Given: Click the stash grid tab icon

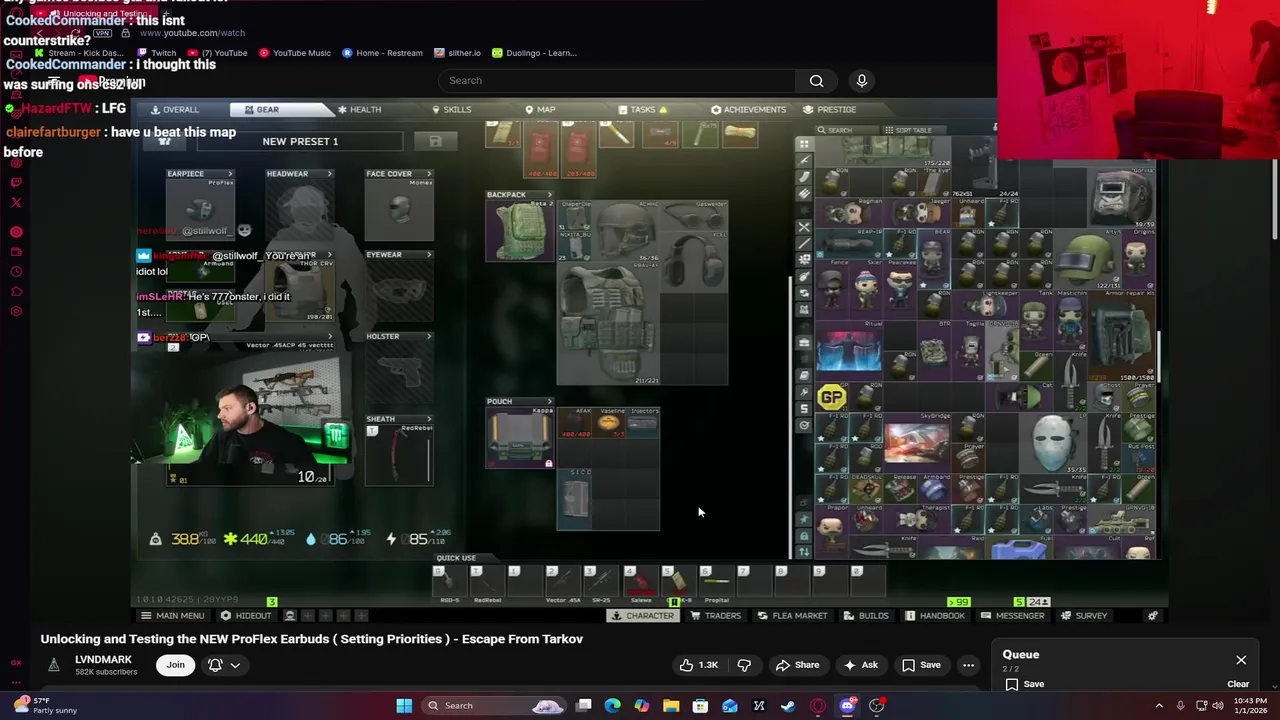Looking at the screenshot, I should pyautogui.click(x=804, y=144).
